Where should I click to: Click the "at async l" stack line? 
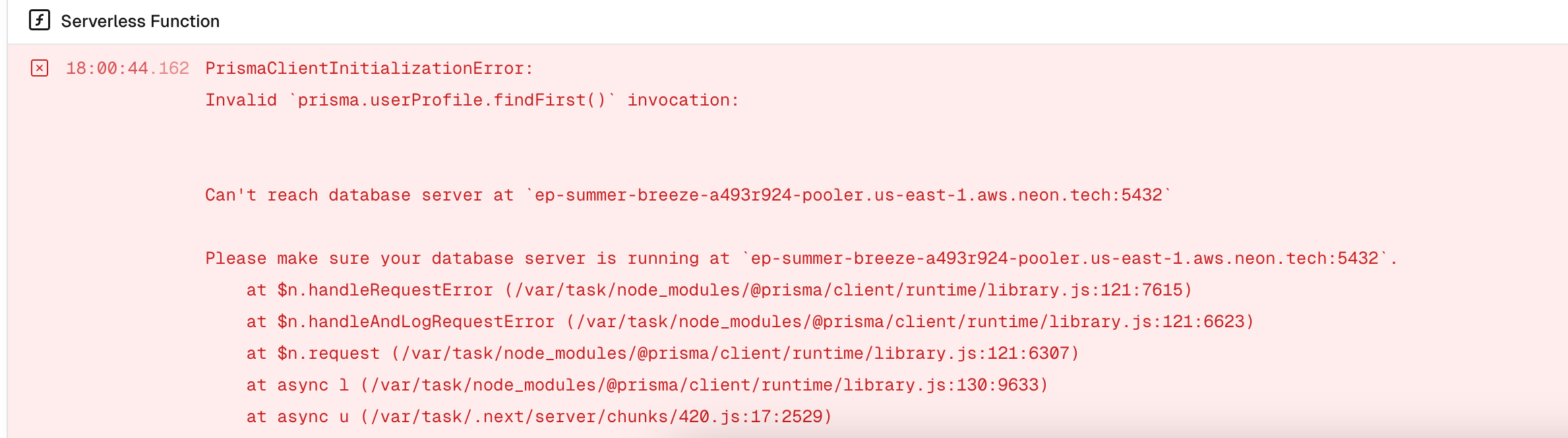pos(648,385)
